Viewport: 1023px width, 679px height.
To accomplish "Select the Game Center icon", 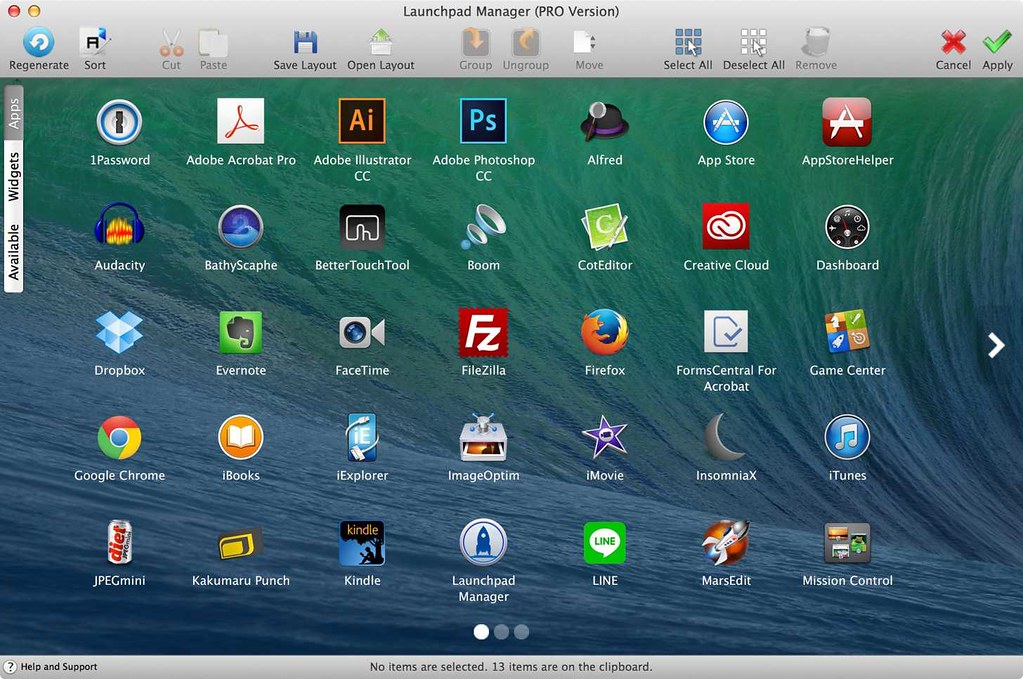I will 847,331.
